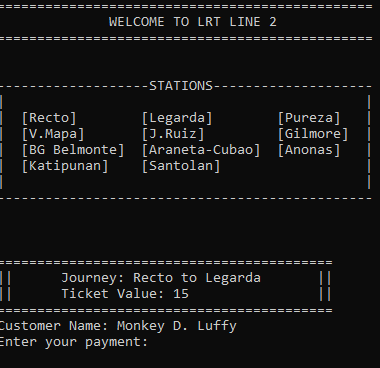Click the WELCOME TO LRT LINE 2 heading
Screen dimensions: 380x368
(193, 22)
